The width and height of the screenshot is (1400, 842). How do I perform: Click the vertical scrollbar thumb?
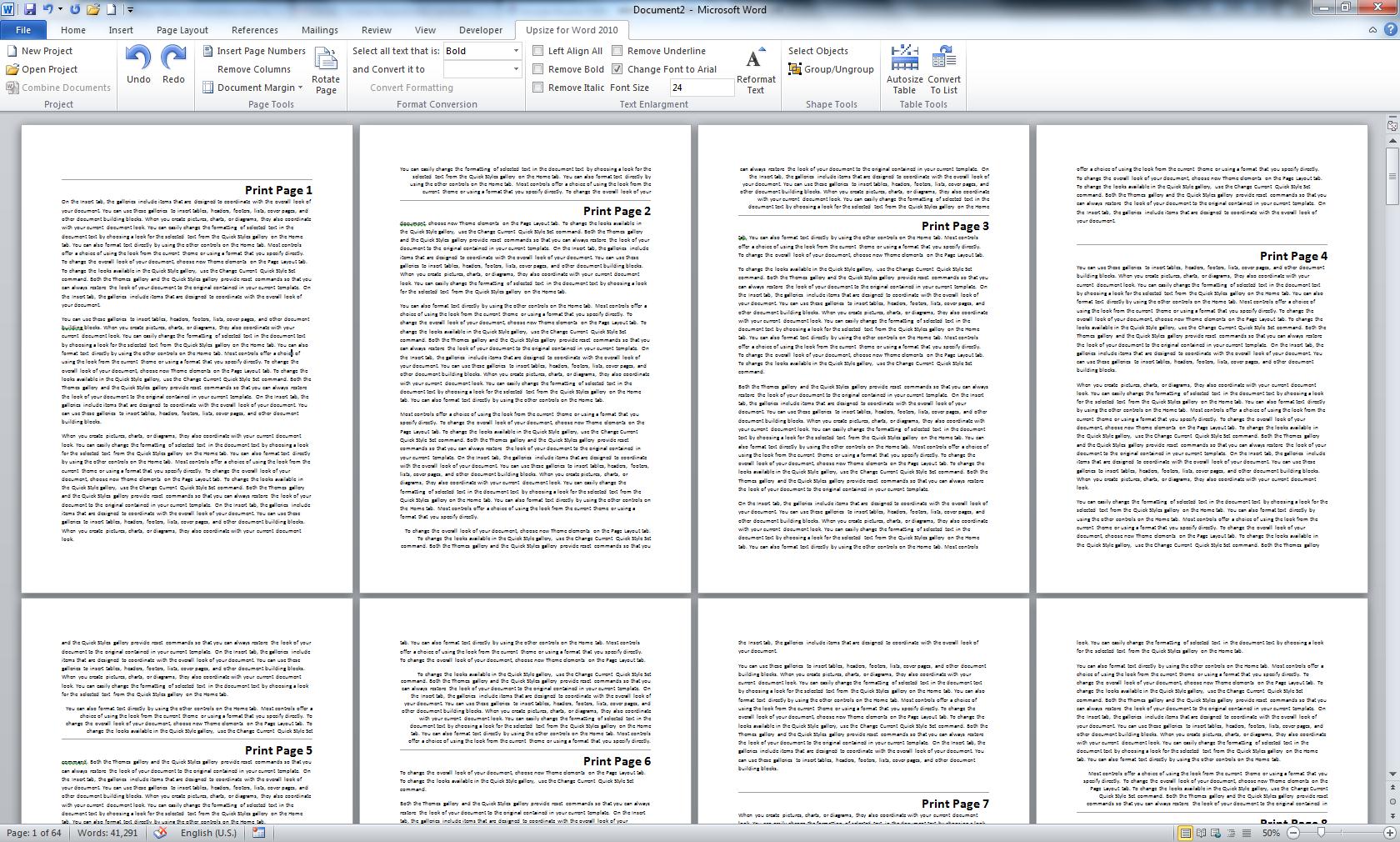1392,175
